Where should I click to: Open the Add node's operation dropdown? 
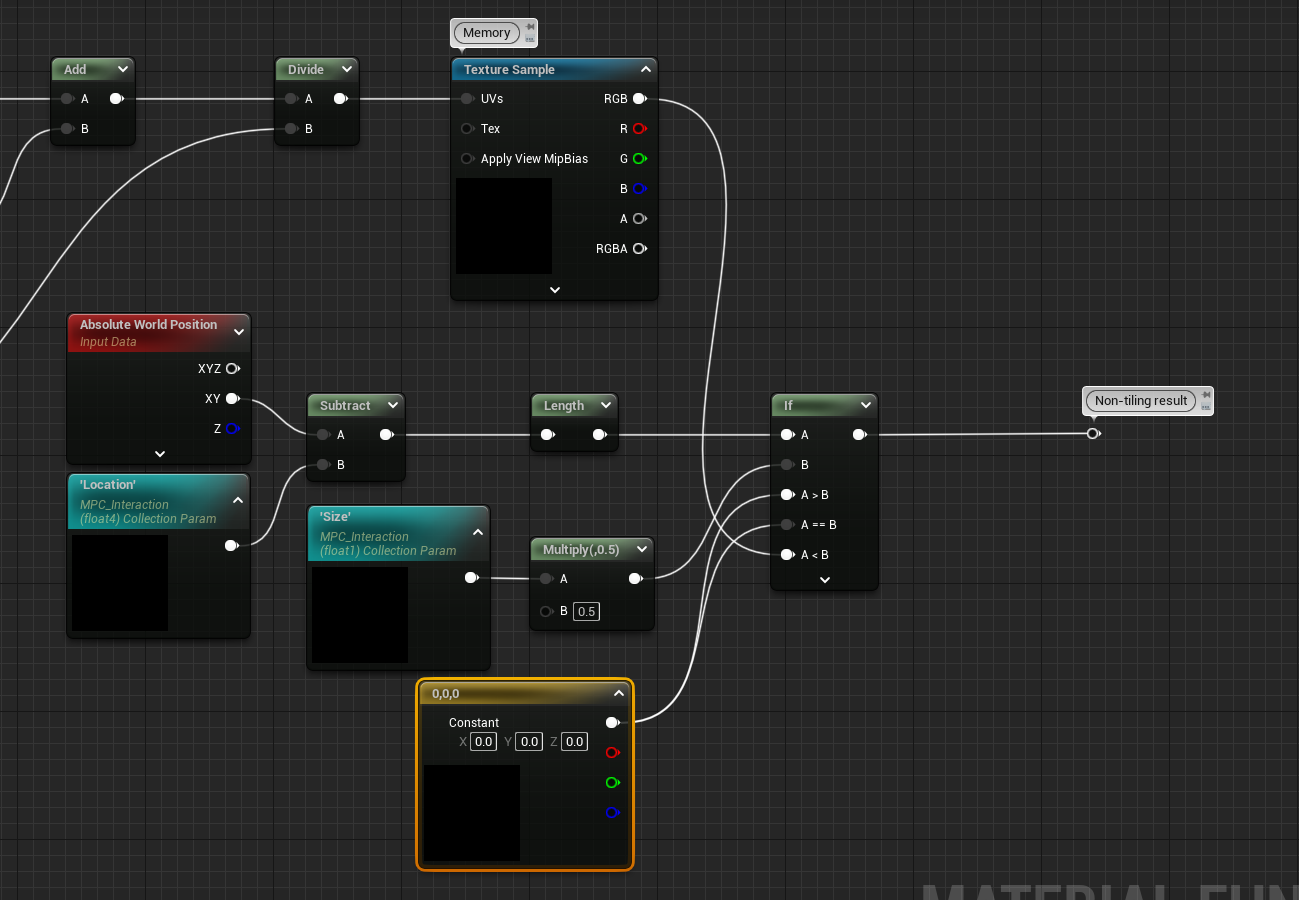[124, 68]
